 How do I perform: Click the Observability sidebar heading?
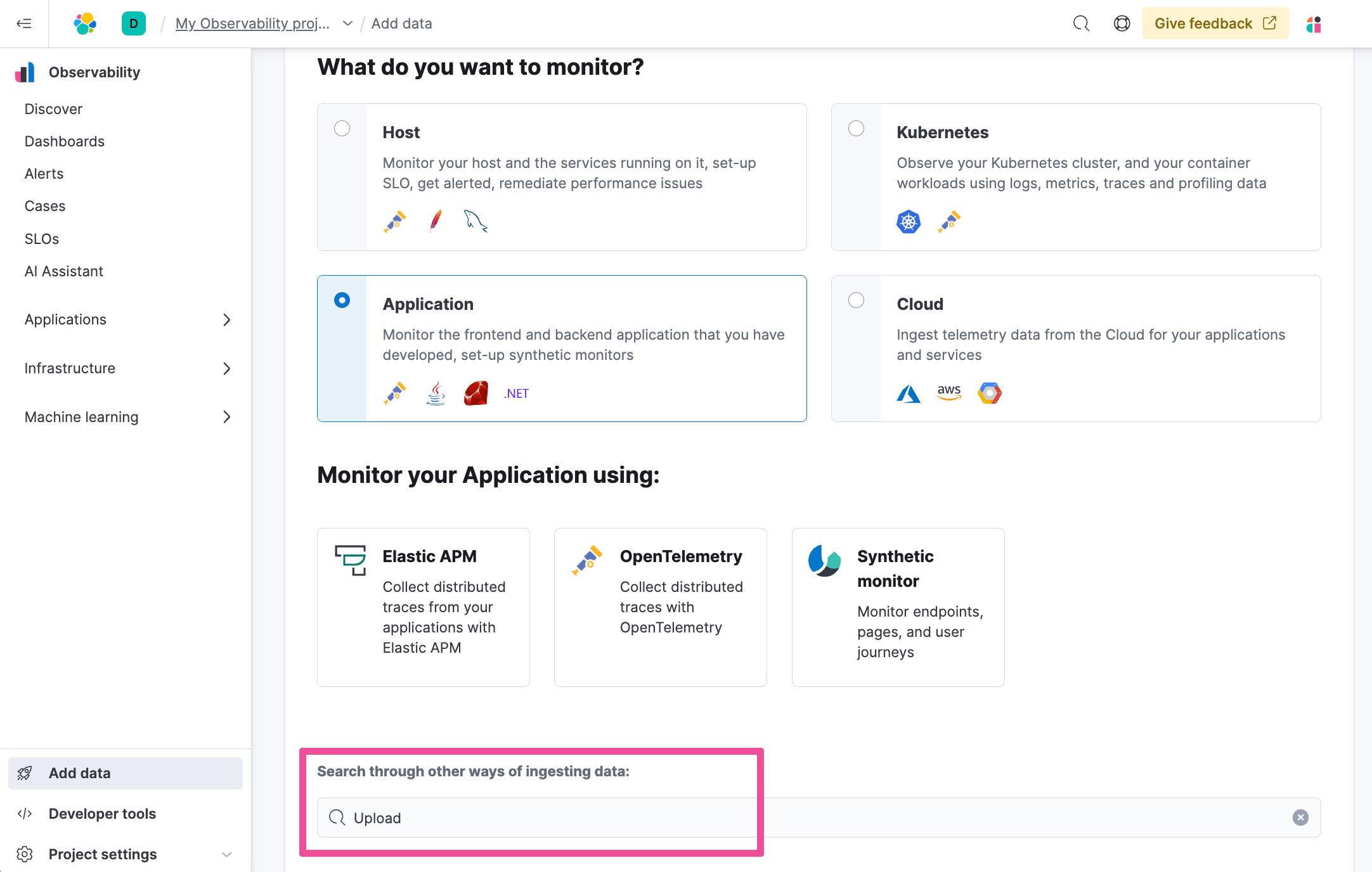(x=94, y=72)
